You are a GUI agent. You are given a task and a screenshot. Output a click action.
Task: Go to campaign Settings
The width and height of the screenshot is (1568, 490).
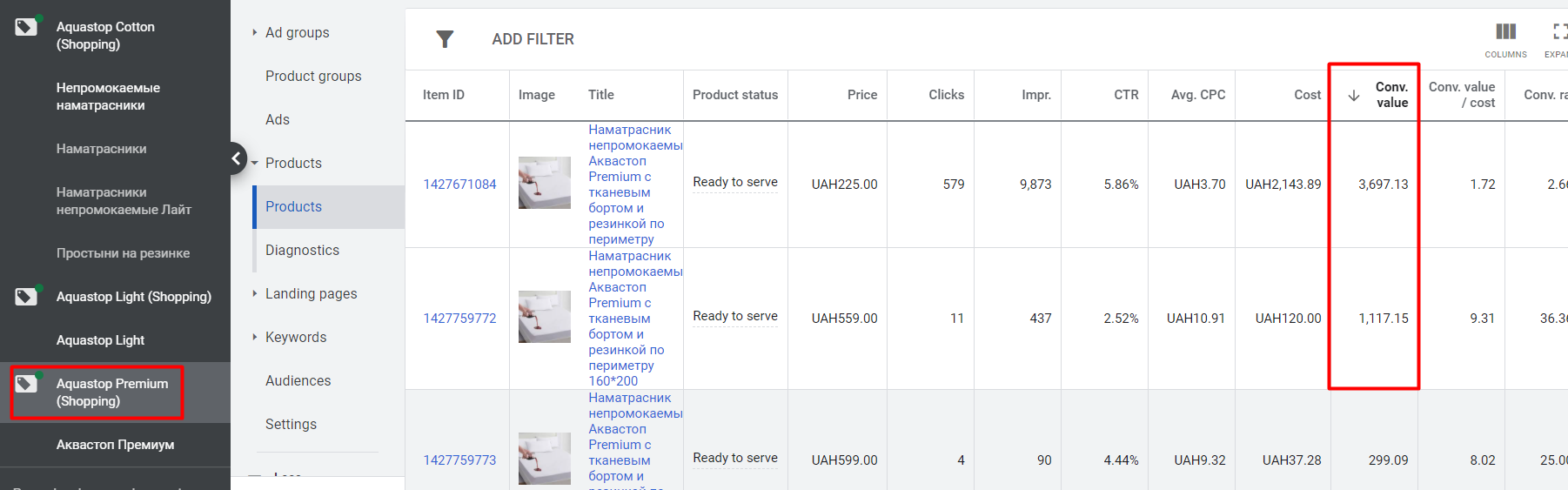(291, 424)
